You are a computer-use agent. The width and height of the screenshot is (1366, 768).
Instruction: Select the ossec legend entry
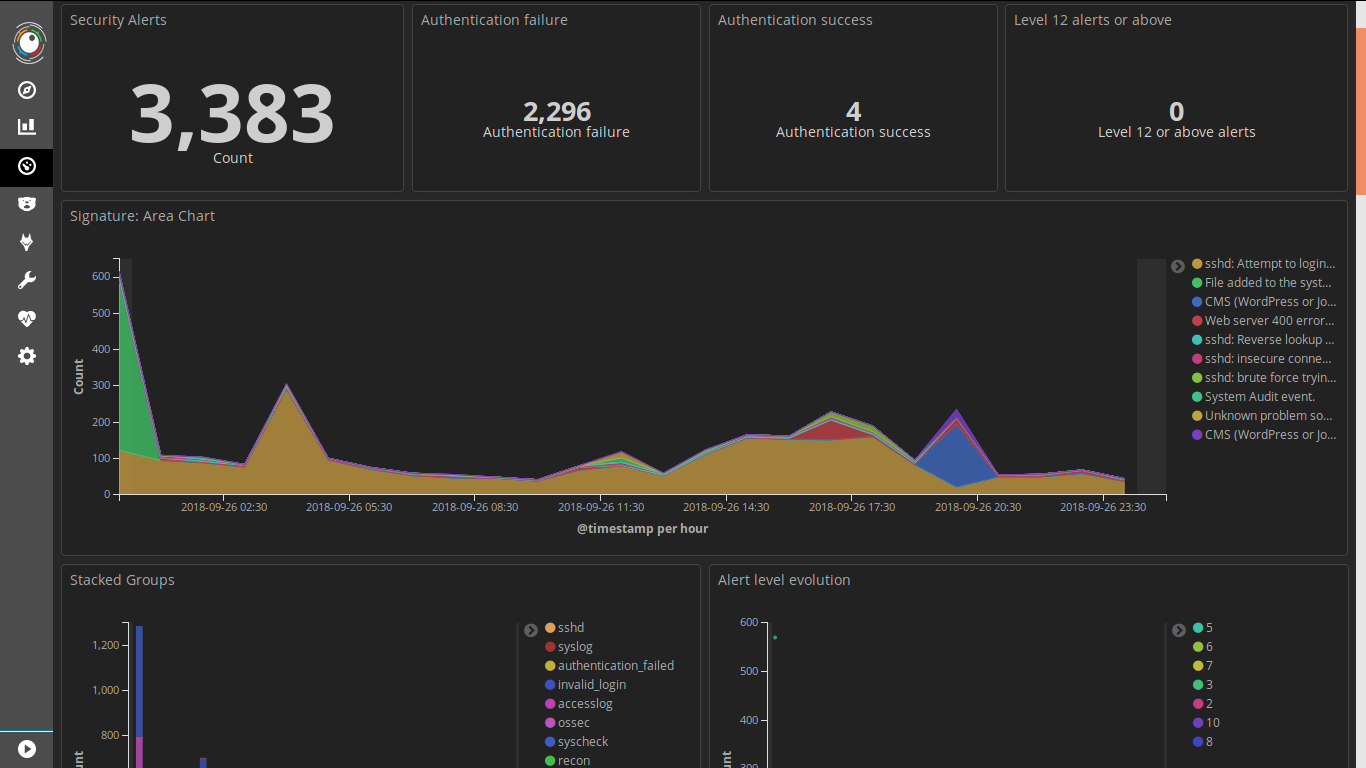(x=567, y=723)
